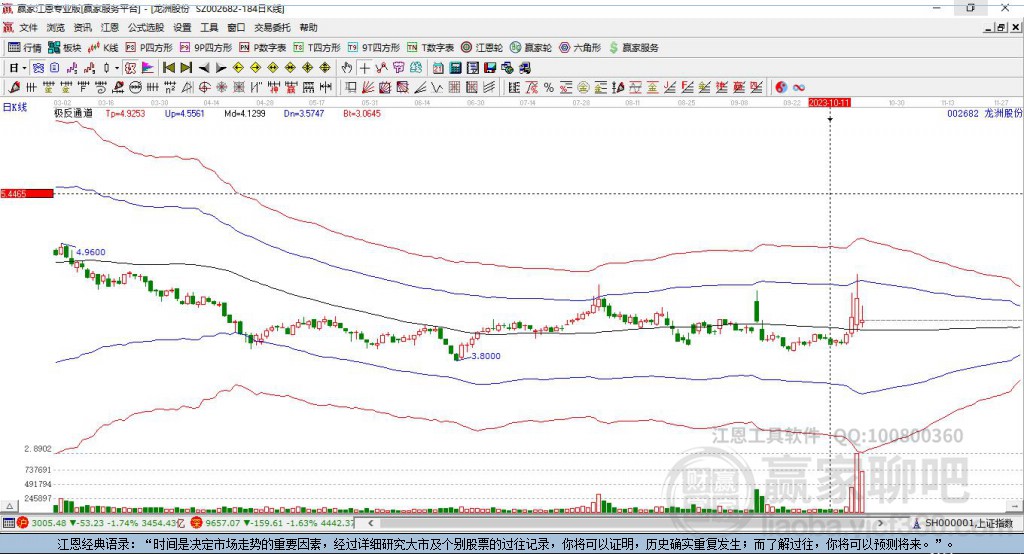Viewport: 1024px width, 554px height.
Task: Open 赢家服务 with dollar icon
Action: tap(633, 48)
